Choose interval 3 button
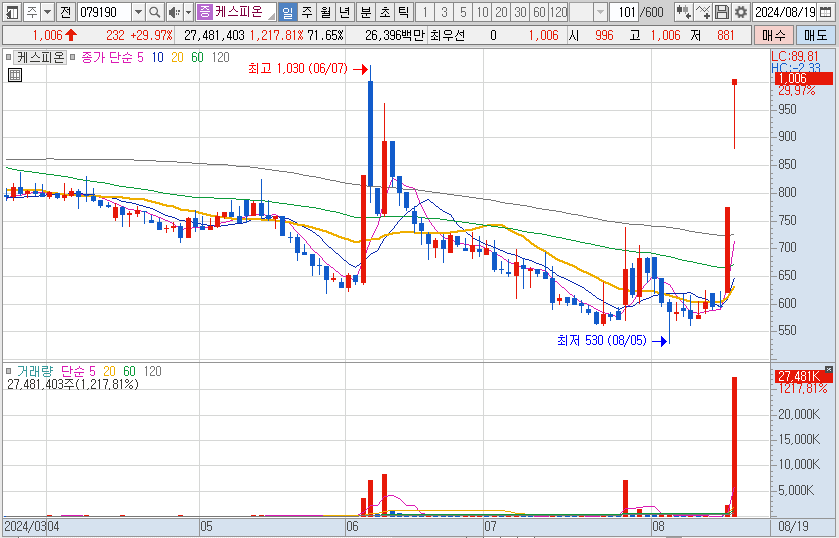 444,11
